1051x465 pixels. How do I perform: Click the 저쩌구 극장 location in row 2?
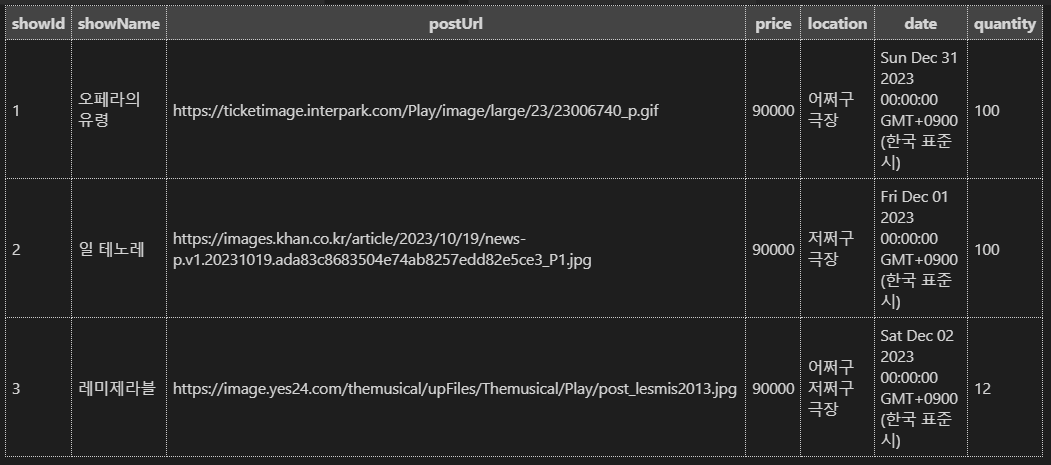(x=837, y=249)
